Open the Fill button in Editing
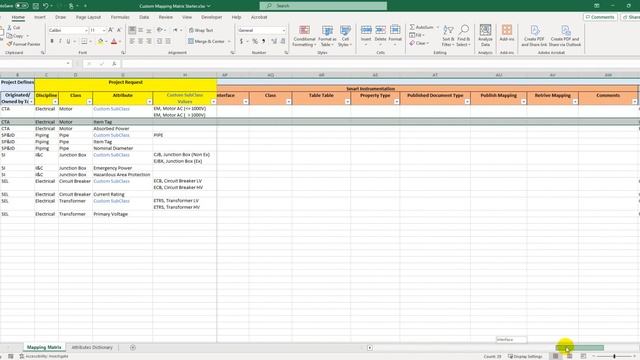Screen dimensions: 640x360 click(x=416, y=35)
